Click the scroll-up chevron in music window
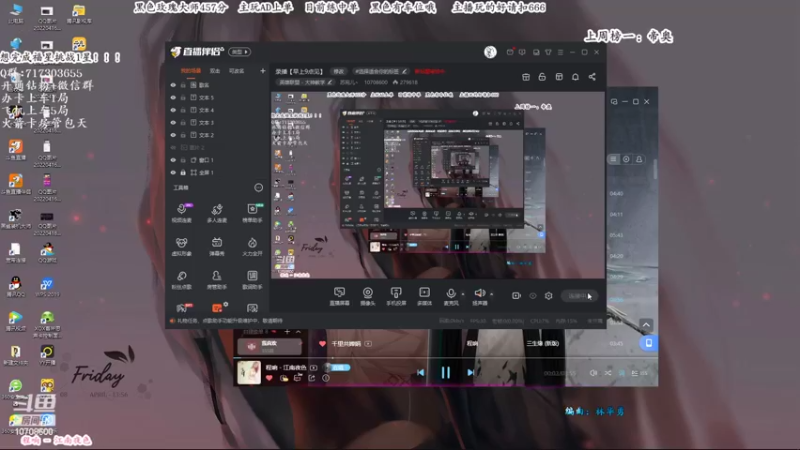This screenshot has height=450, width=800. click(646, 324)
